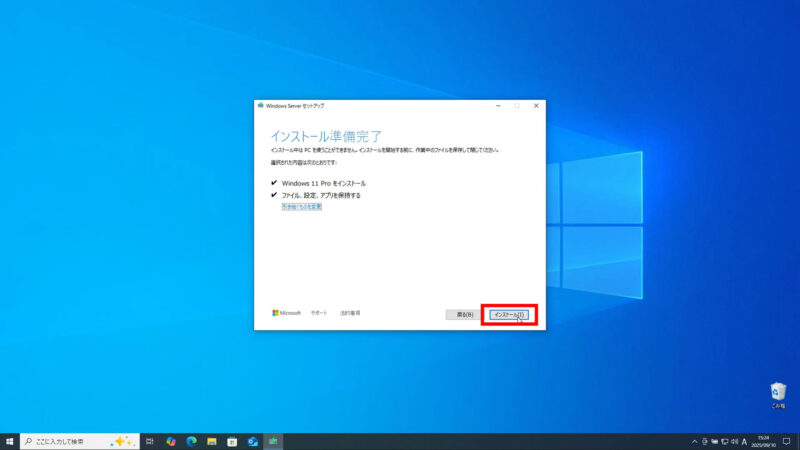The height and width of the screenshot is (450, 800).
Task: Open Microsoft Store from the taskbar
Action: click(x=232, y=441)
